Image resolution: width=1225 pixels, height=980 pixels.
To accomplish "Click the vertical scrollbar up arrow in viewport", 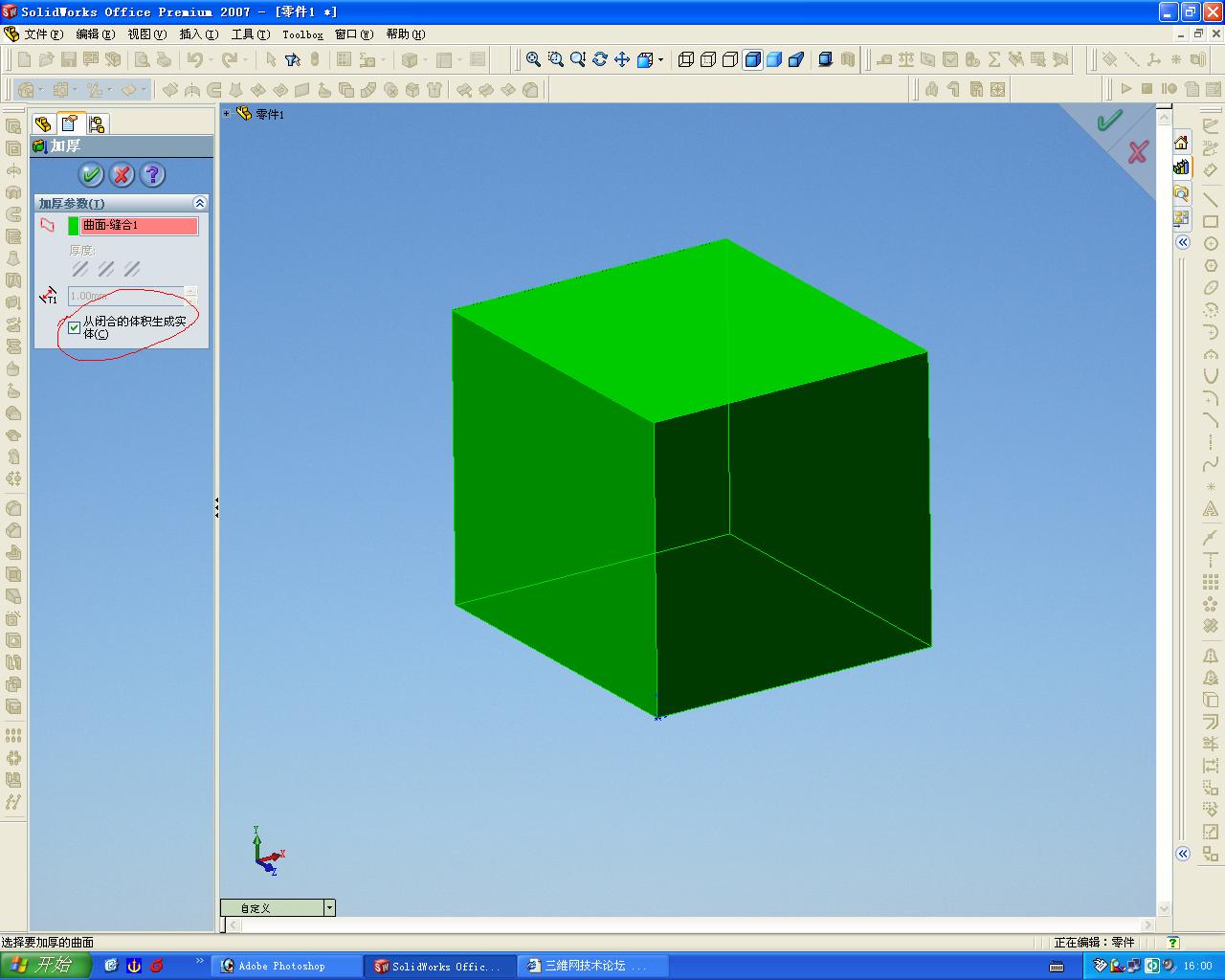I will coord(1164,118).
